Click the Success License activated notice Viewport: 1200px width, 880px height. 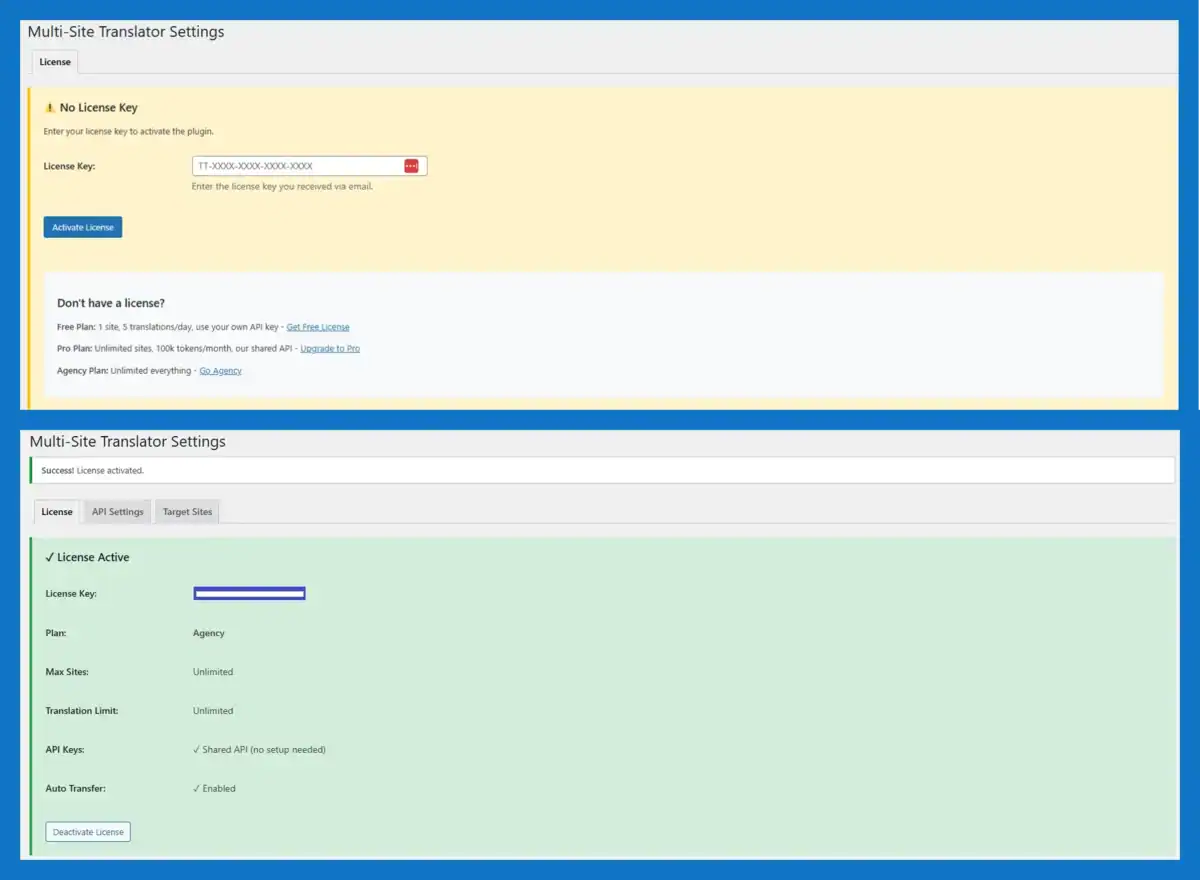coord(93,470)
